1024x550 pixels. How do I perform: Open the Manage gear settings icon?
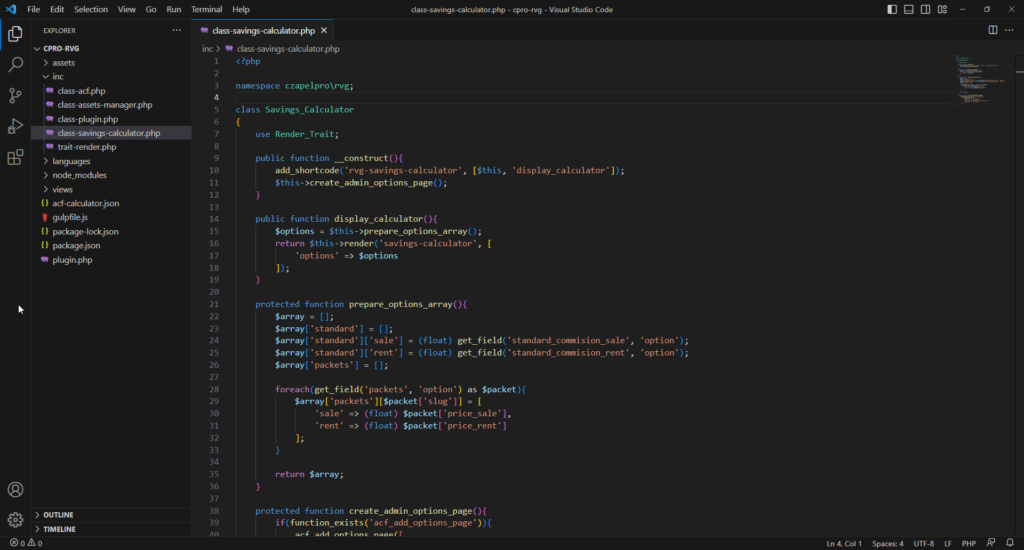[x=15, y=520]
